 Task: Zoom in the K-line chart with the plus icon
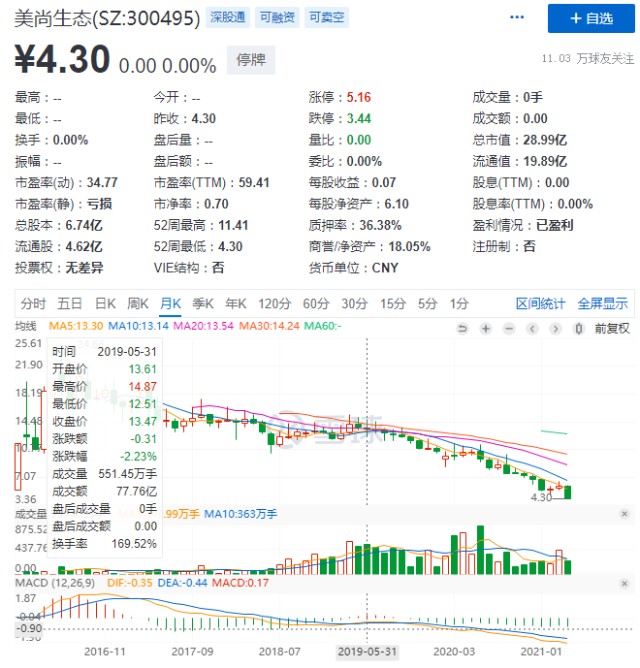[x=486, y=328]
